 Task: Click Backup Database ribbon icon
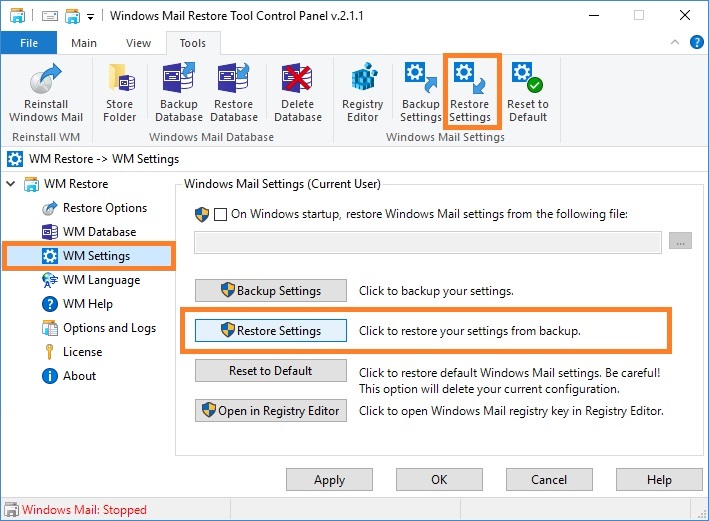179,93
